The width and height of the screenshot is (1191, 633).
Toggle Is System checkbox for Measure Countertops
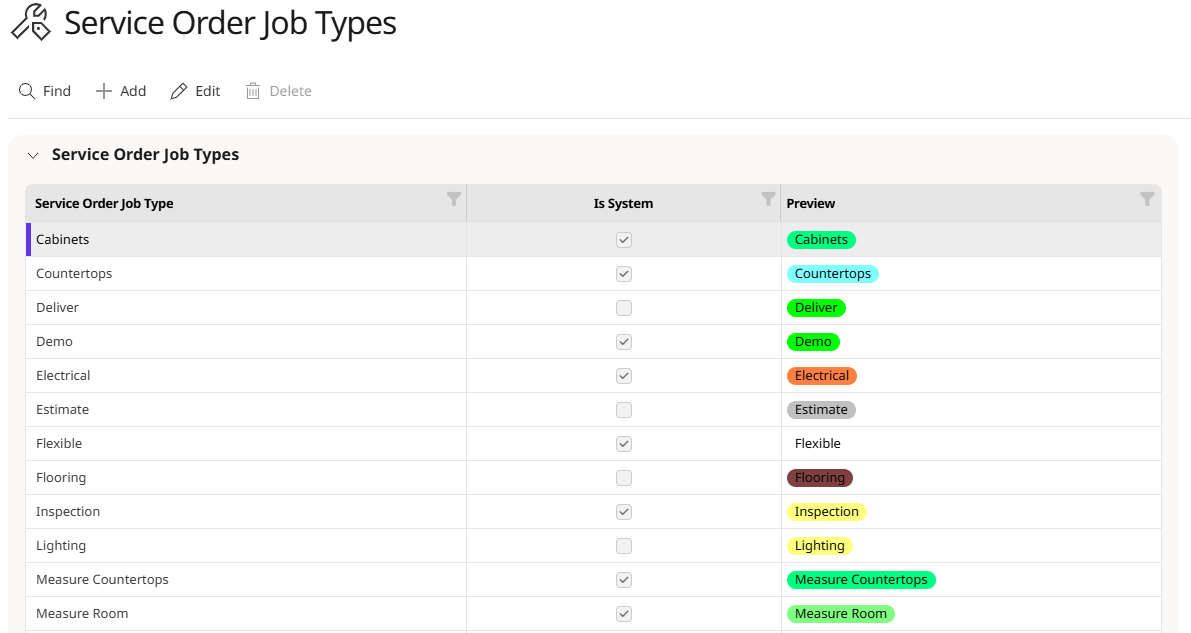click(x=624, y=580)
